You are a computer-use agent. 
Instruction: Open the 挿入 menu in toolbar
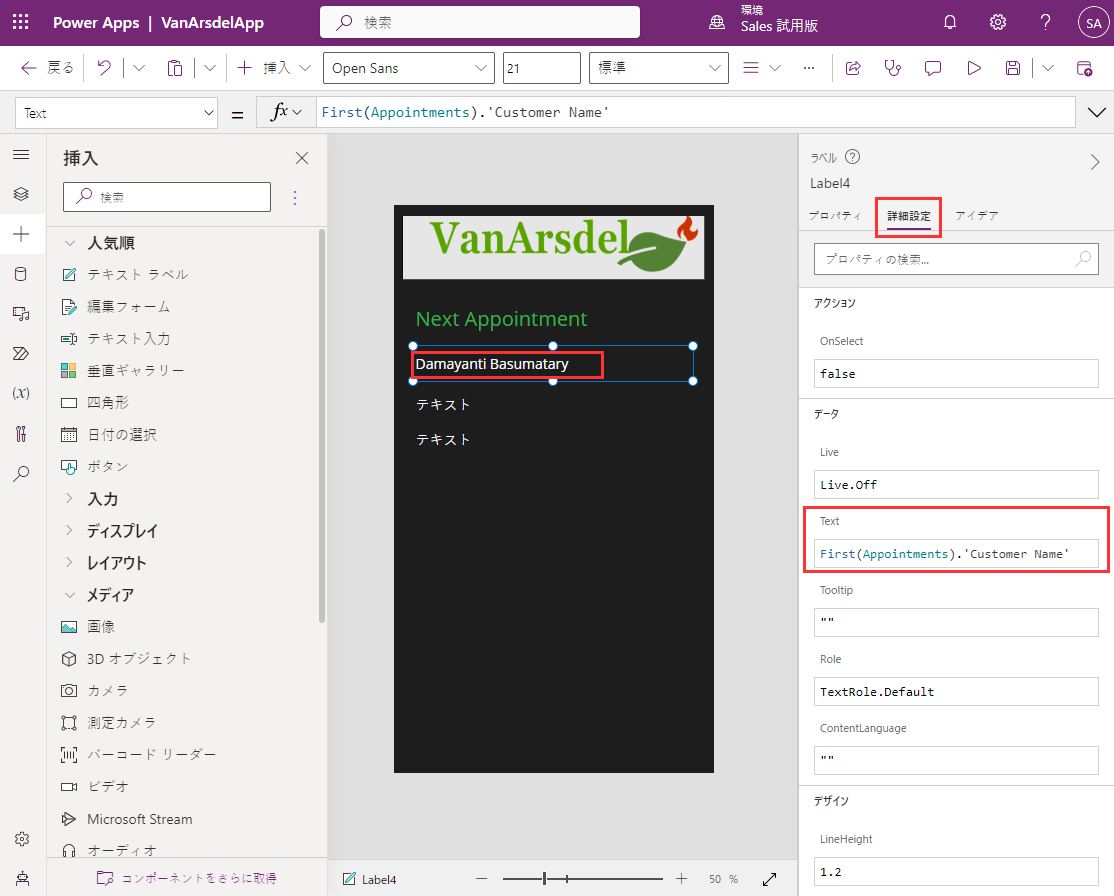[x=274, y=68]
